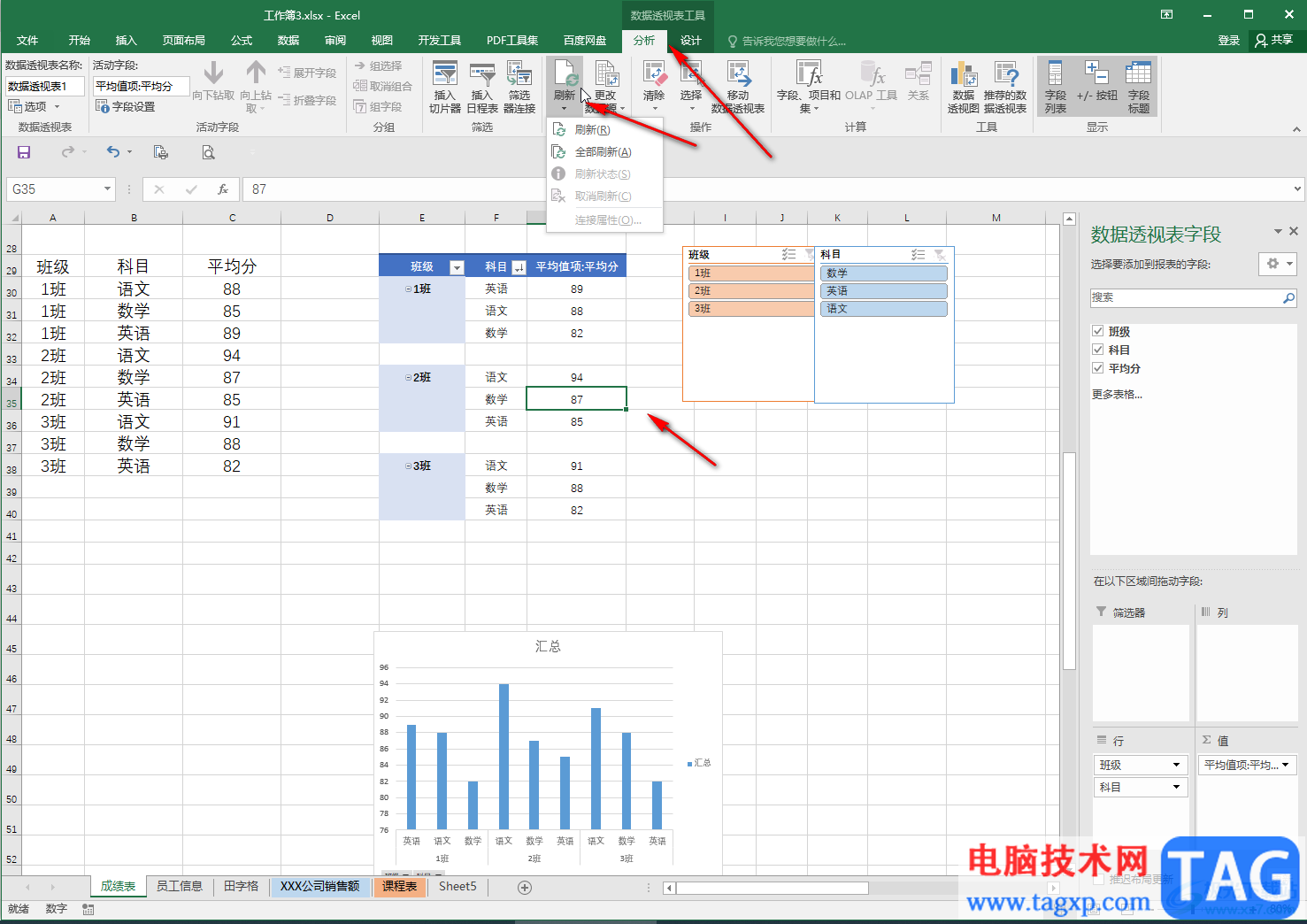Insert Slicer (插入切片器) icon
This screenshot has width=1307, height=924.
coord(445,73)
